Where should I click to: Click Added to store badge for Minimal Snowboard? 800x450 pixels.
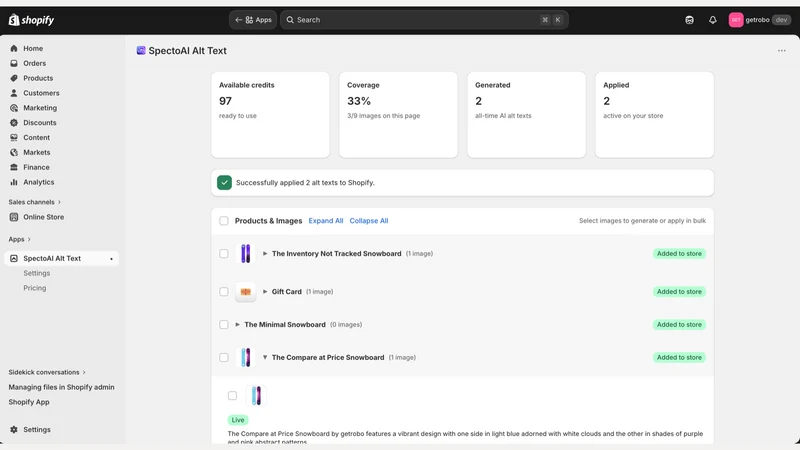click(x=679, y=324)
